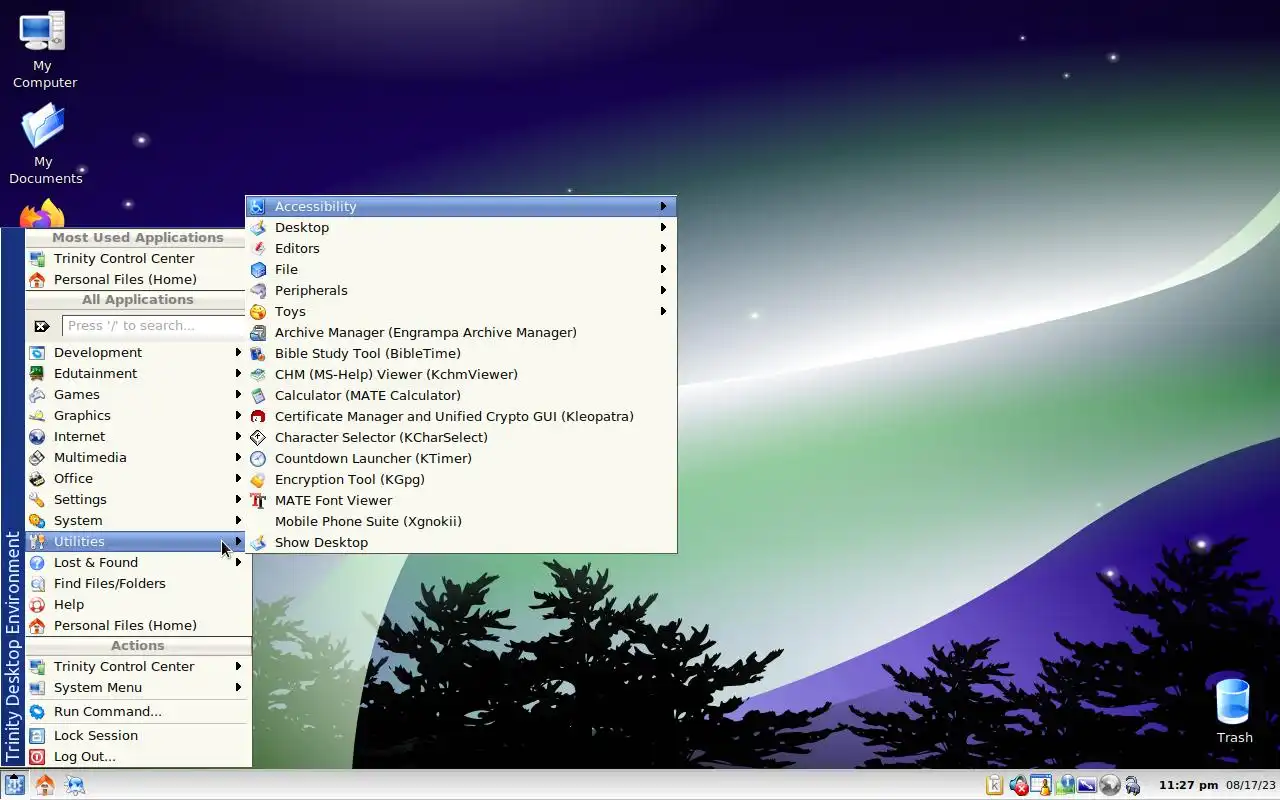Click the Find Files/Folders magnifier icon
The height and width of the screenshot is (800, 1280).
(x=37, y=583)
